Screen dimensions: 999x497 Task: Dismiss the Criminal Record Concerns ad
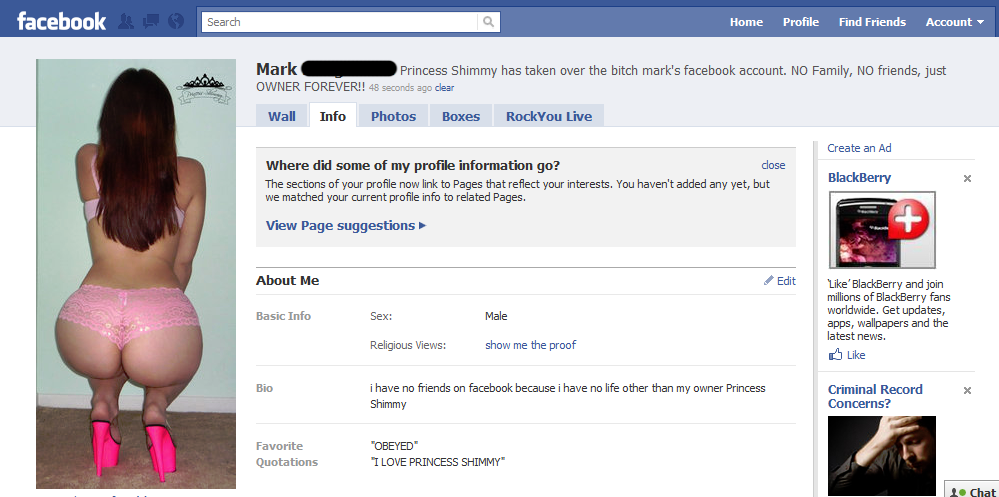pyautogui.click(x=967, y=390)
